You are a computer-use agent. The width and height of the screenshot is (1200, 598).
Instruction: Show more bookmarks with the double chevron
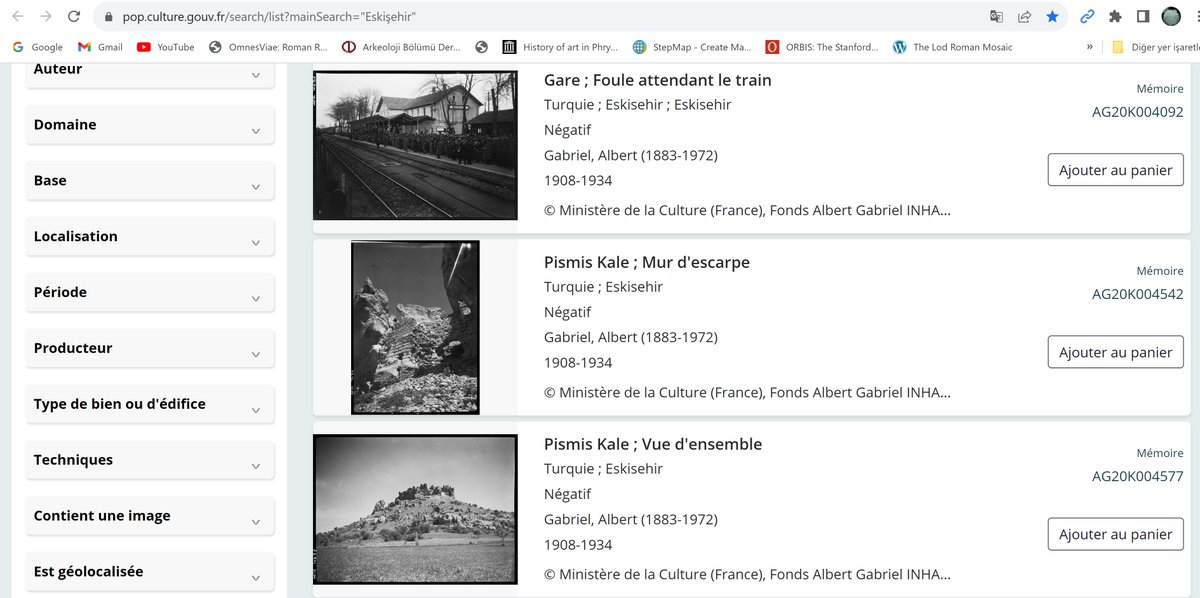1089,47
